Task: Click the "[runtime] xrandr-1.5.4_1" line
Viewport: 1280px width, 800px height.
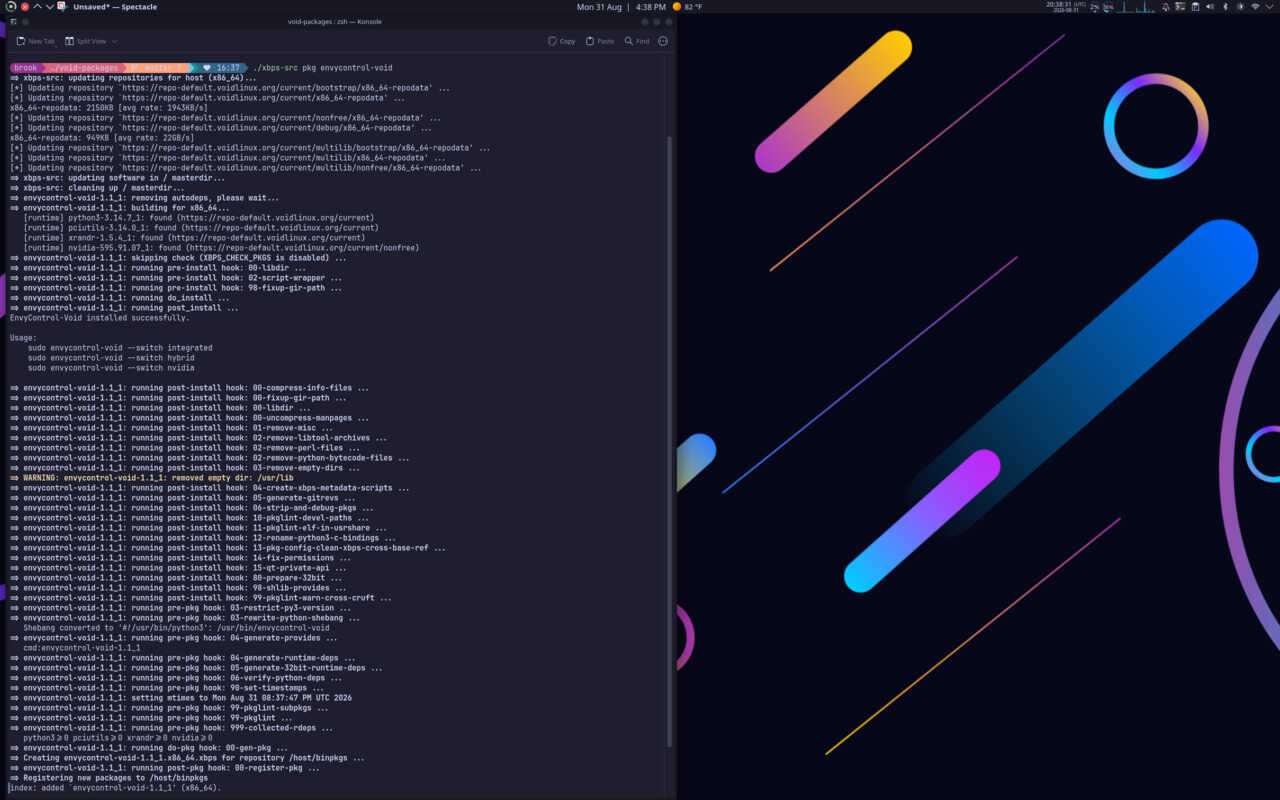Action: coord(194,238)
